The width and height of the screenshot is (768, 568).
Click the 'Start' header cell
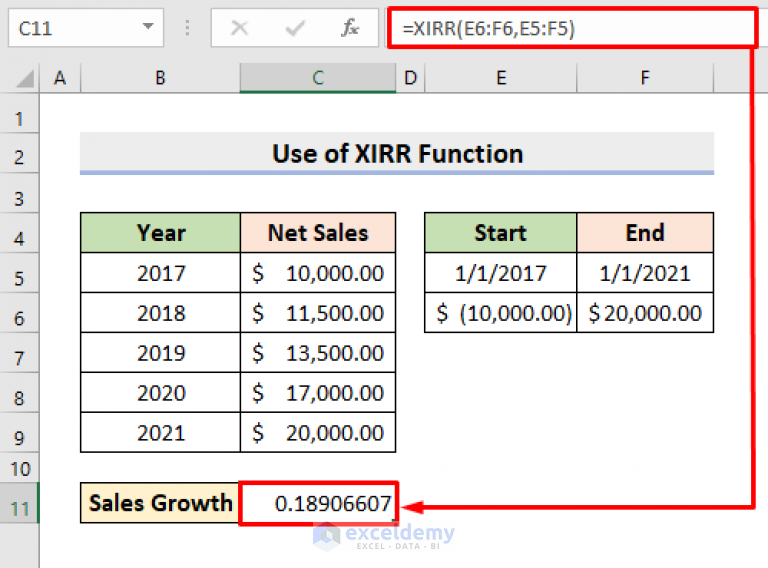click(x=501, y=233)
